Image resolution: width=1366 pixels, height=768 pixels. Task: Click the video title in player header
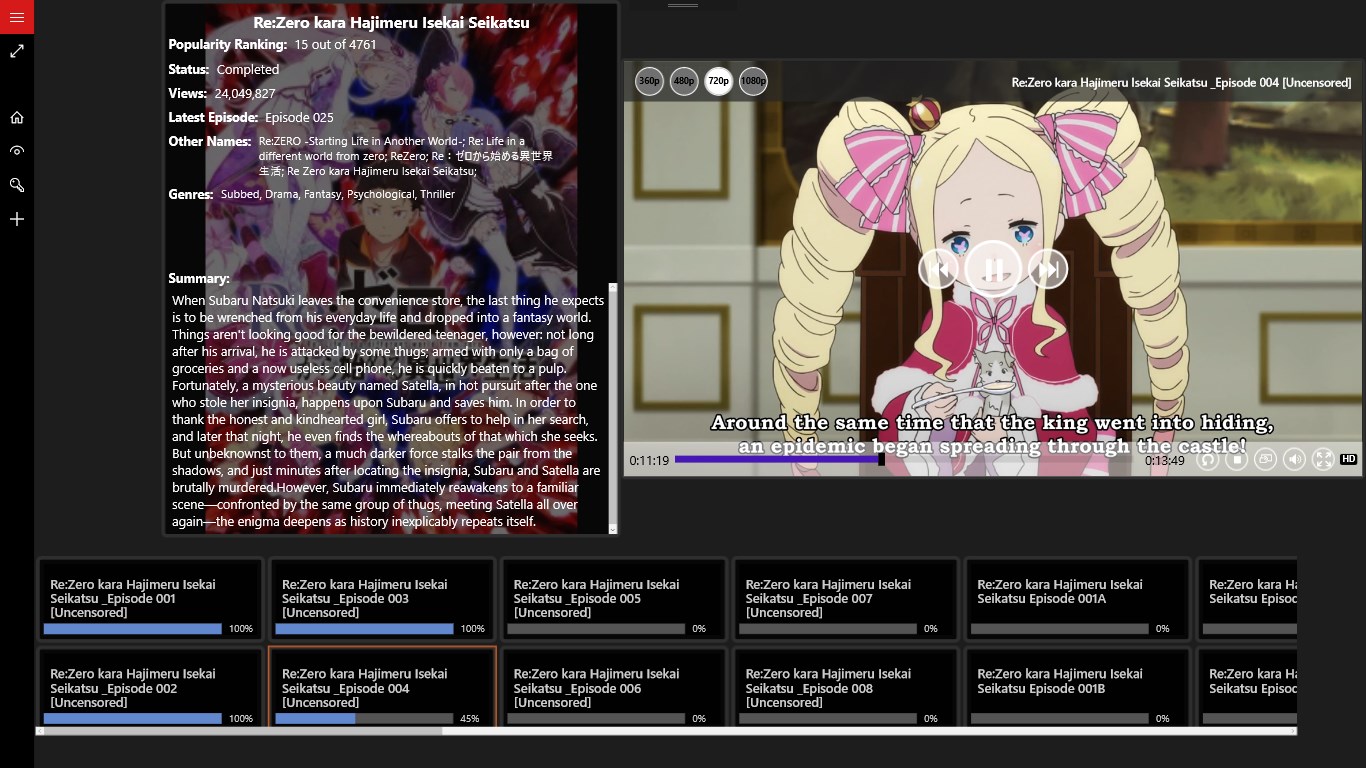tap(1181, 82)
